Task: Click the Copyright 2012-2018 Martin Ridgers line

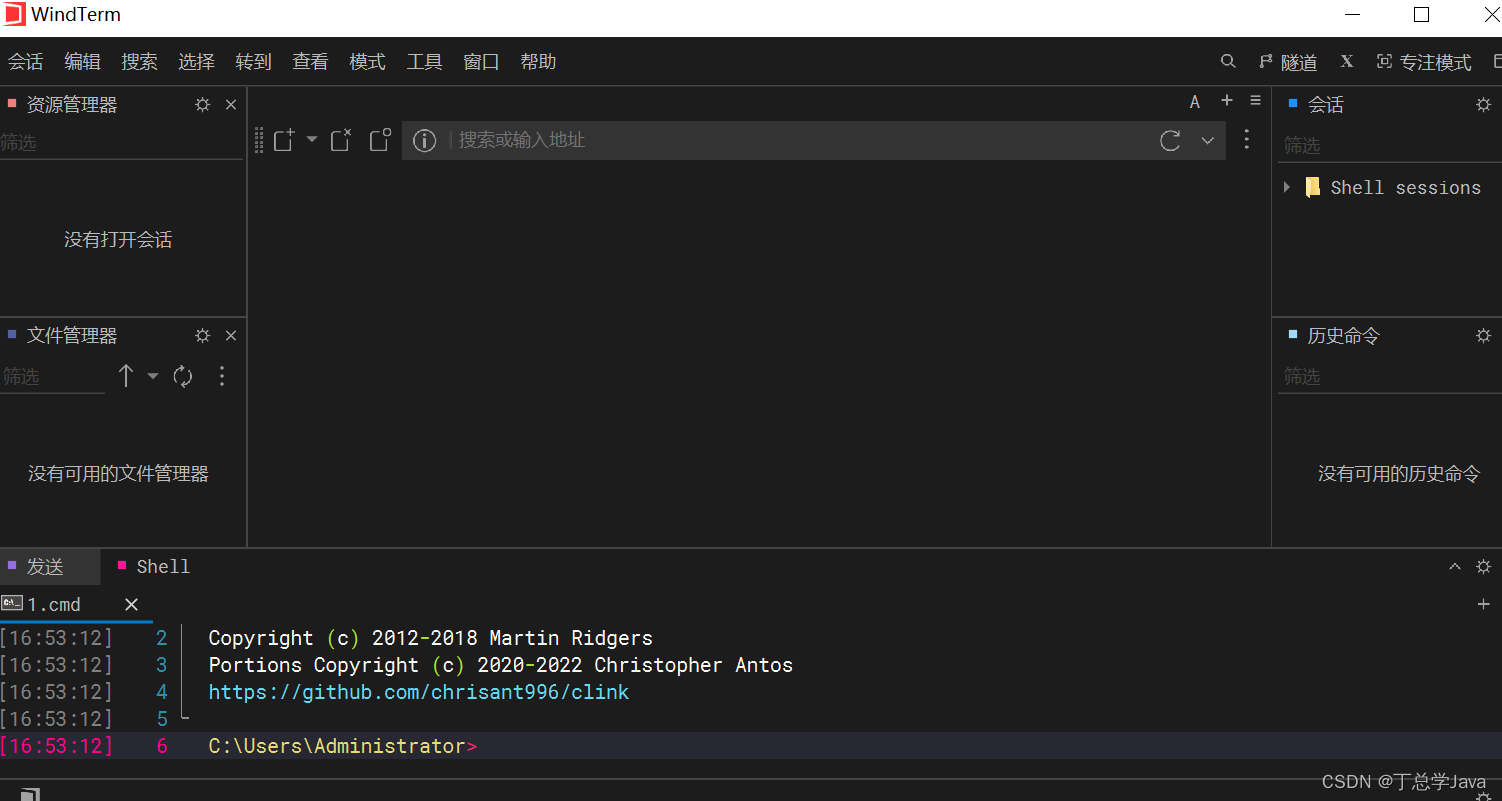Action: pos(431,638)
